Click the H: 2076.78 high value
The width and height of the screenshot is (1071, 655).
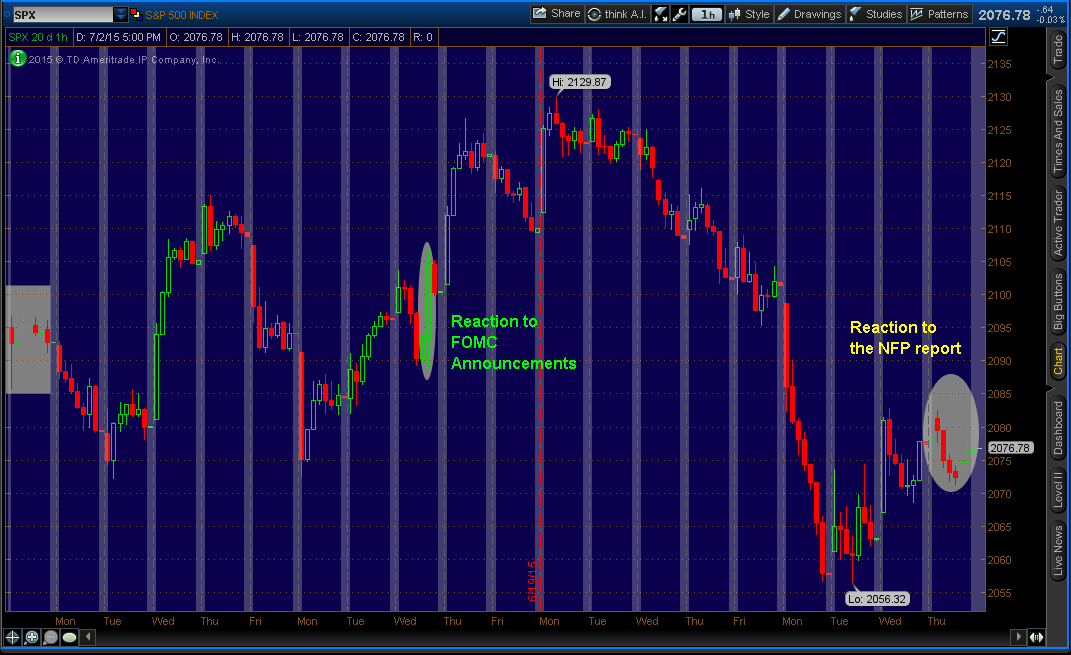click(258, 37)
